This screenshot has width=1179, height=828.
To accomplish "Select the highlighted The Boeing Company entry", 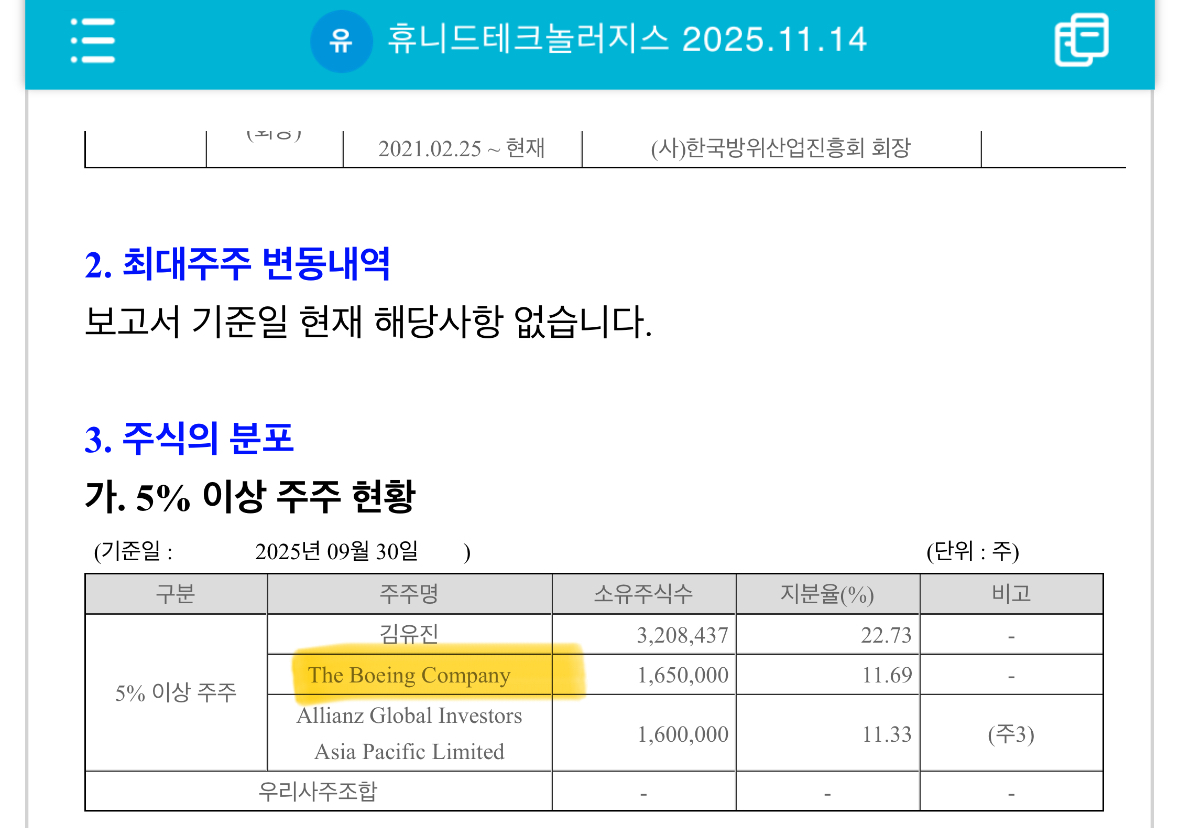I will click(x=413, y=674).
